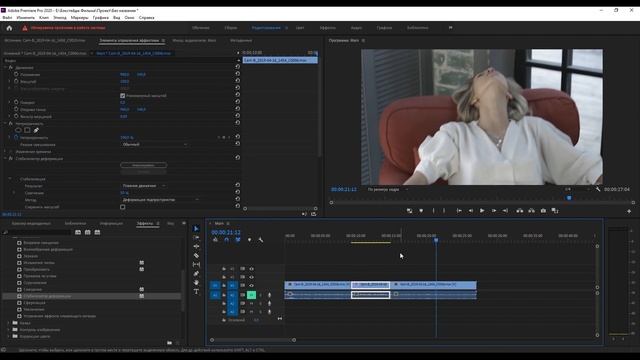Reset the Warp Stabilizer effect

tap(238, 158)
